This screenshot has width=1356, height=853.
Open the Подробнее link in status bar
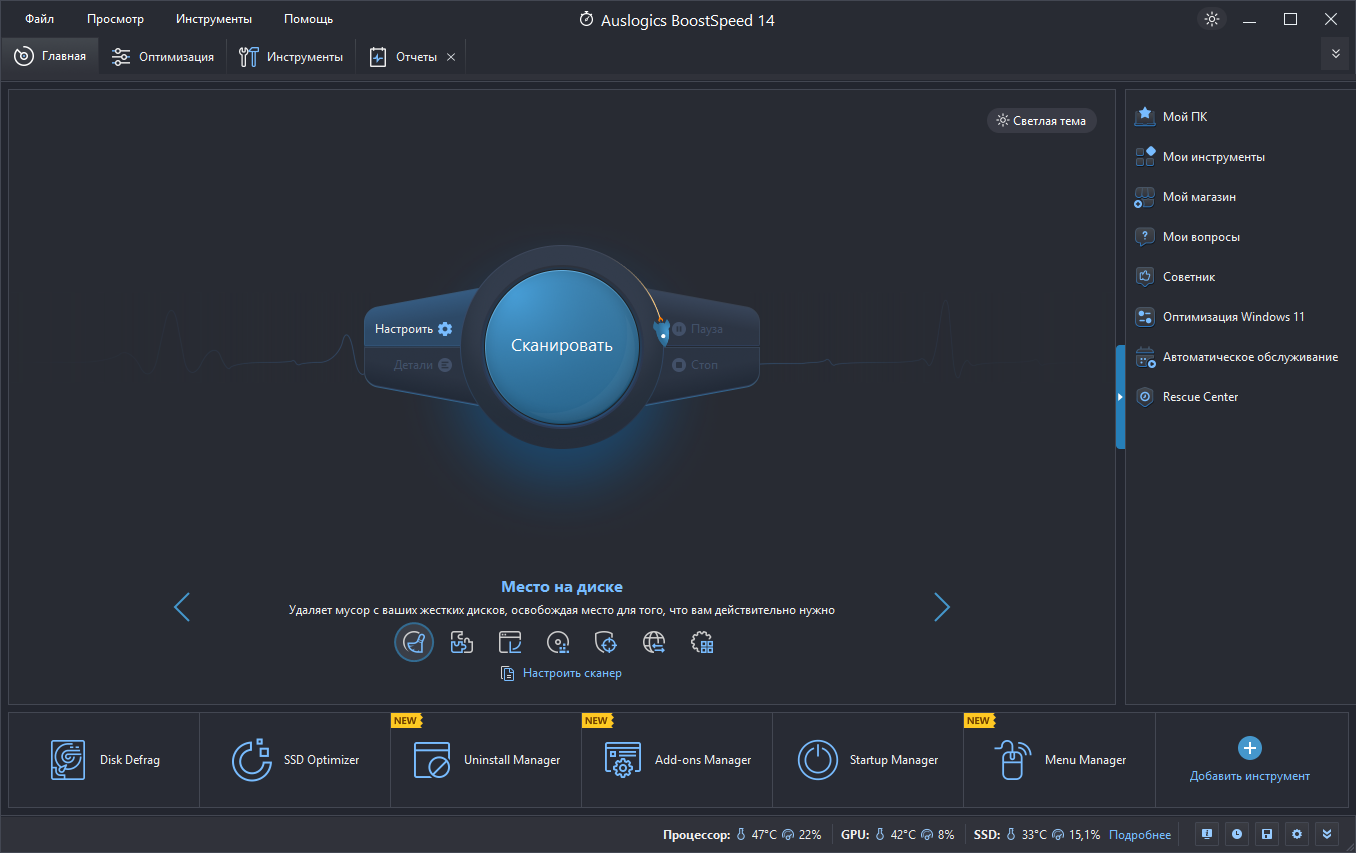click(x=1139, y=835)
